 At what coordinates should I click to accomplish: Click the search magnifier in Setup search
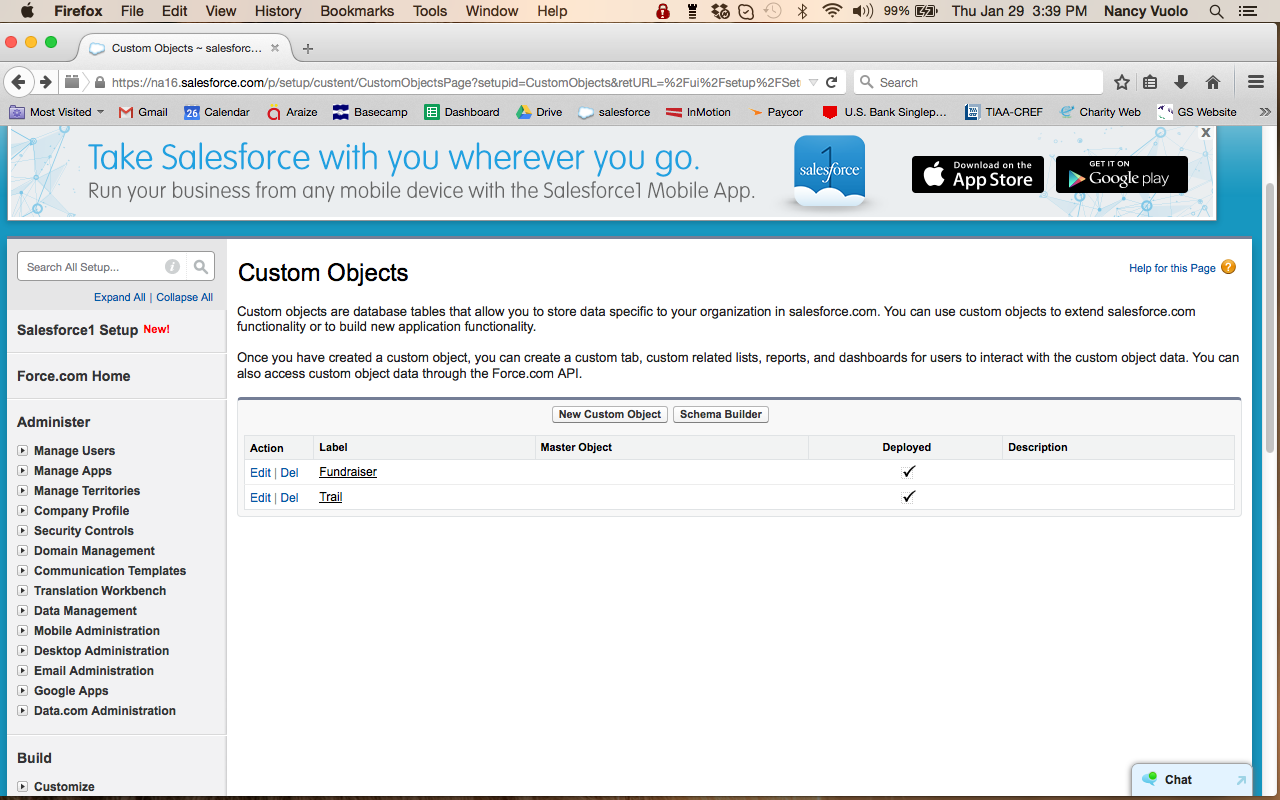click(201, 267)
